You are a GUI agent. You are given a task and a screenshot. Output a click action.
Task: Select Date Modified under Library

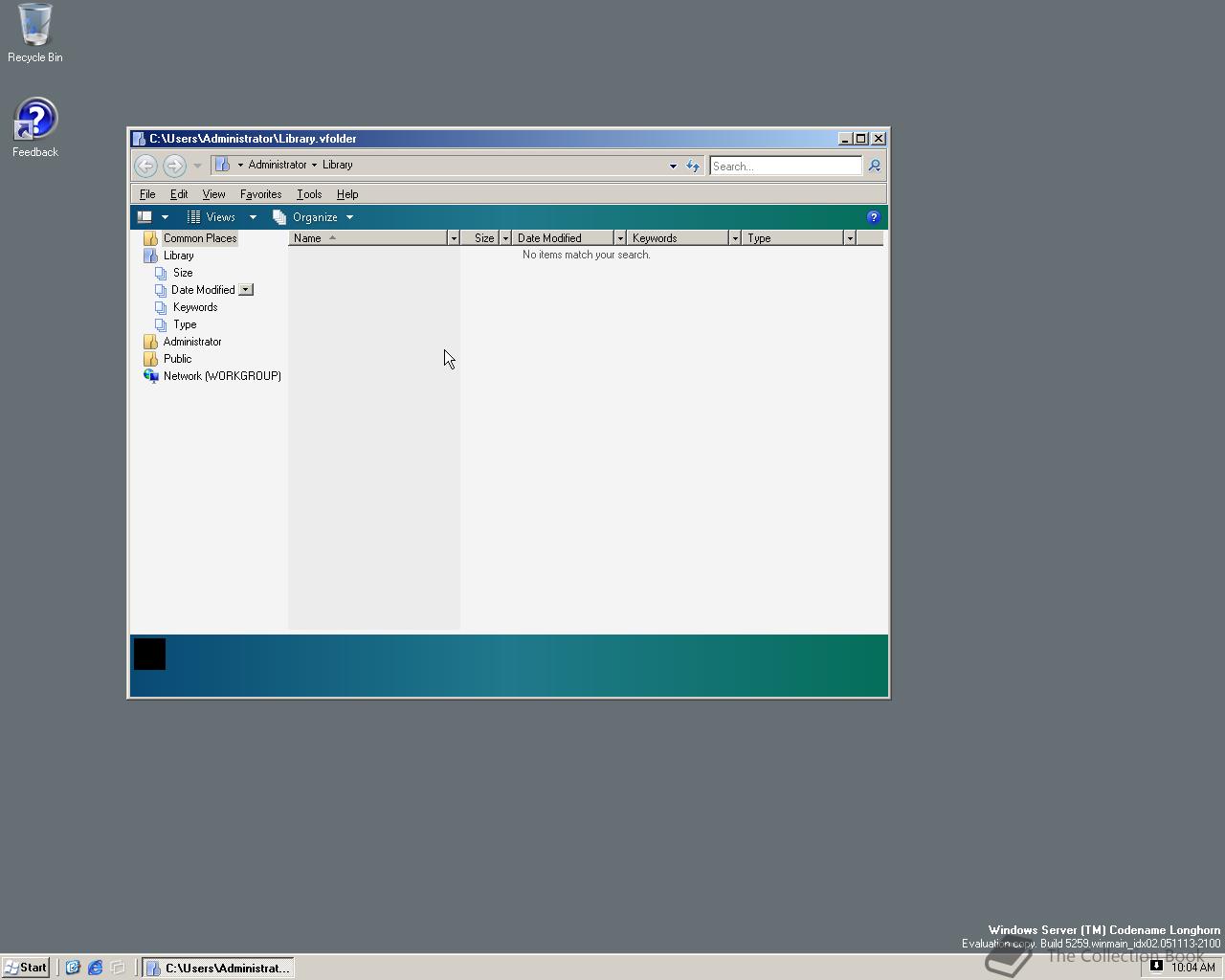[203, 290]
